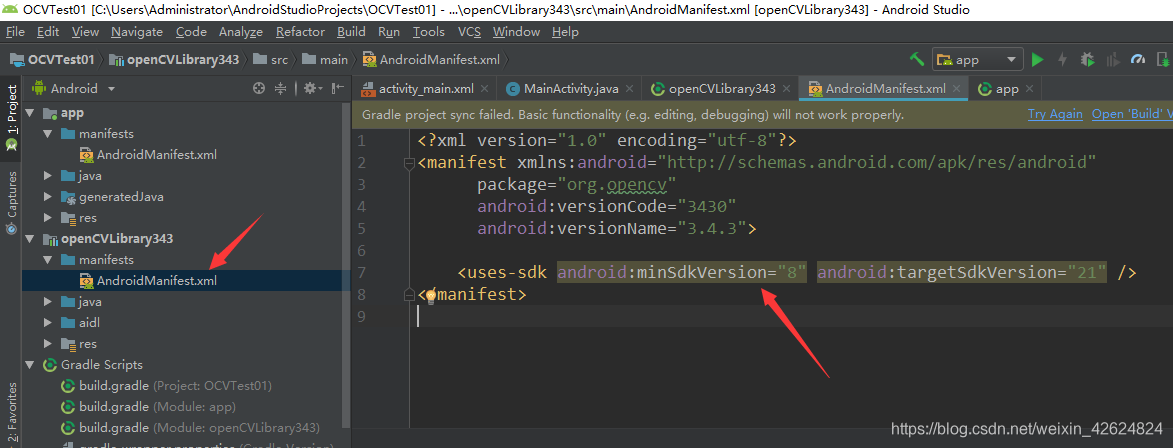The height and width of the screenshot is (448, 1173).
Task: Open the Refactor menu
Action: (x=300, y=31)
